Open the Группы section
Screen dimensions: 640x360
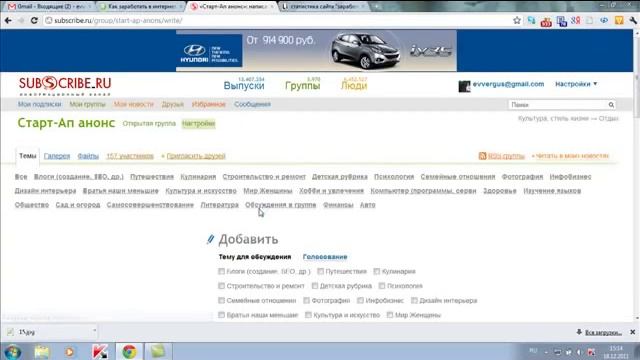[302, 86]
